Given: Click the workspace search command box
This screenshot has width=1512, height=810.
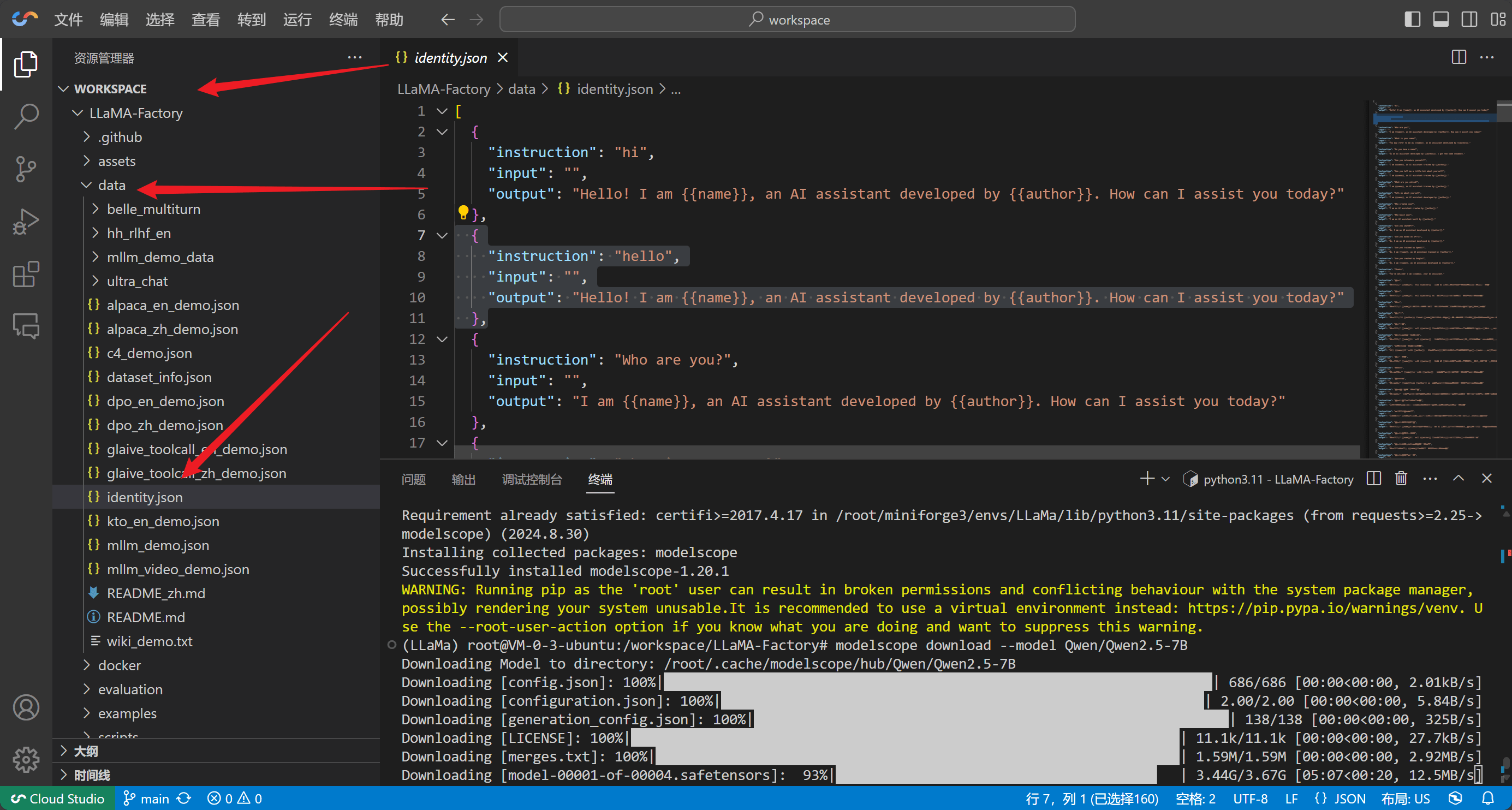Looking at the screenshot, I should 787,19.
